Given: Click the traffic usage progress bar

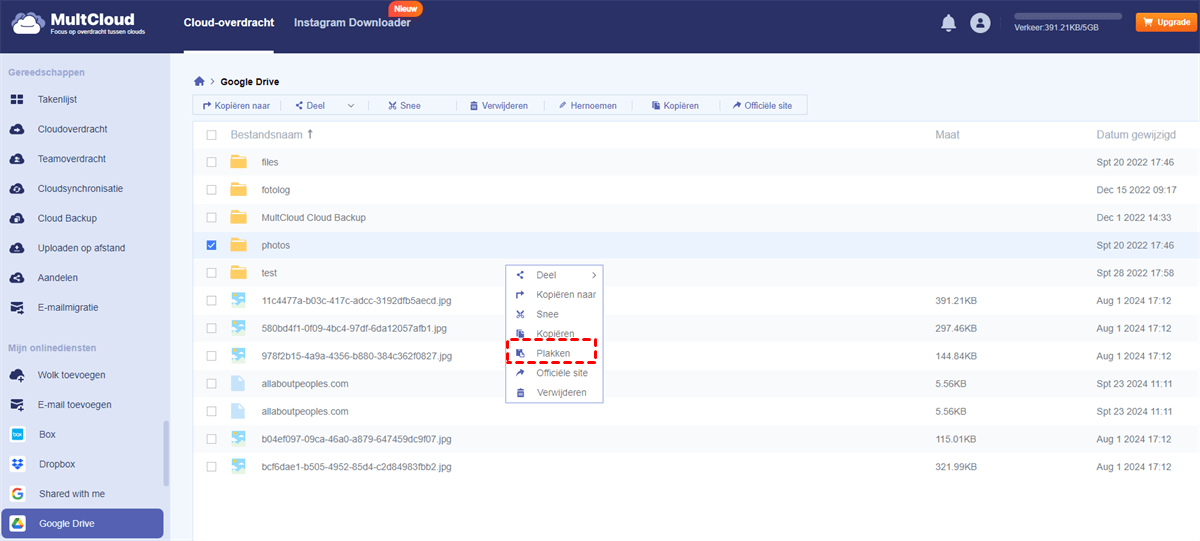Looking at the screenshot, I should click(1069, 17).
